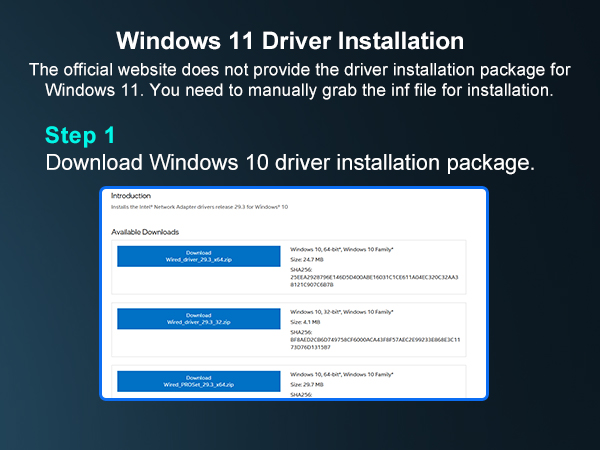
Task: Click the Intel Network Adapter drivers description
Action: tap(199, 207)
